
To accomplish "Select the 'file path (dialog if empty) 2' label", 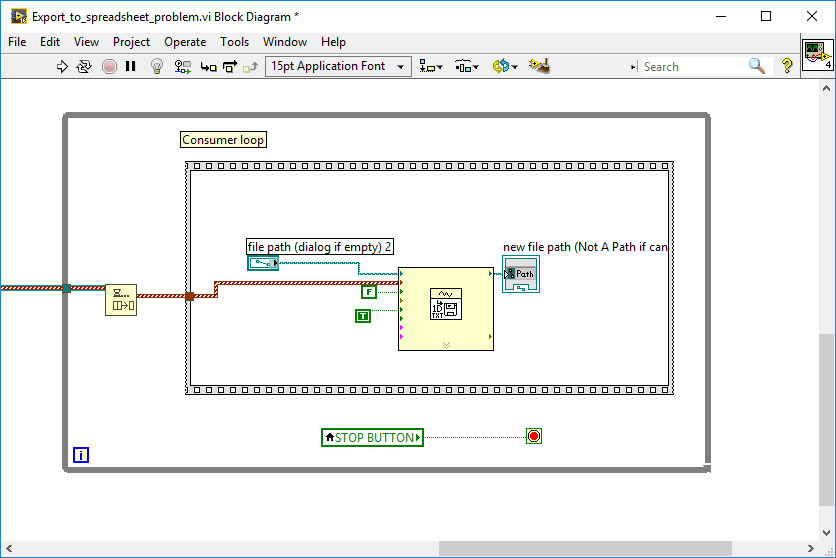I will point(320,247).
